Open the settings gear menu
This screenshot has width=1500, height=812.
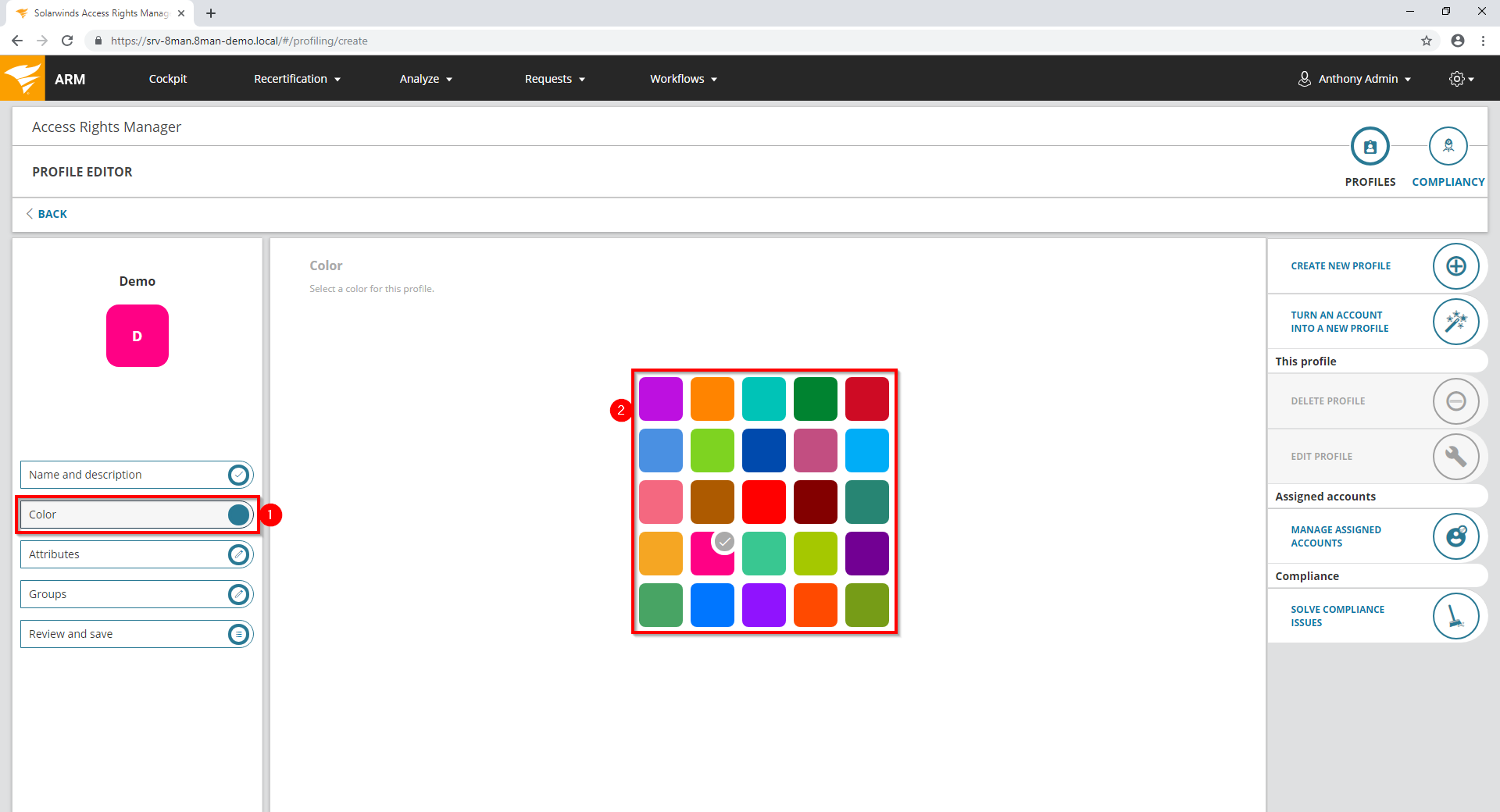point(1460,79)
